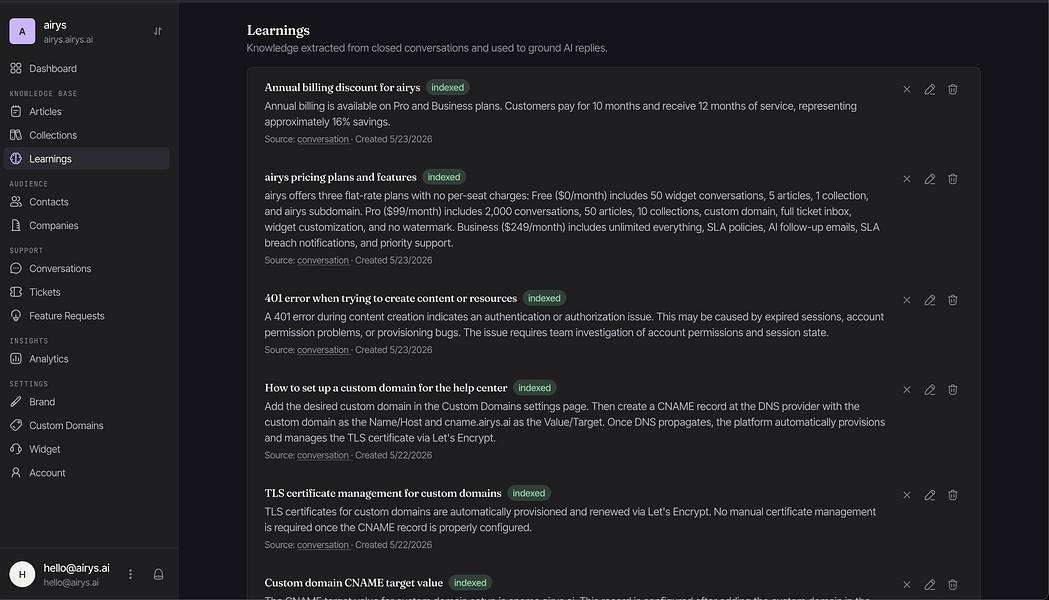
Task: Click the Custom Domains tag icon
Action: tap(16, 425)
